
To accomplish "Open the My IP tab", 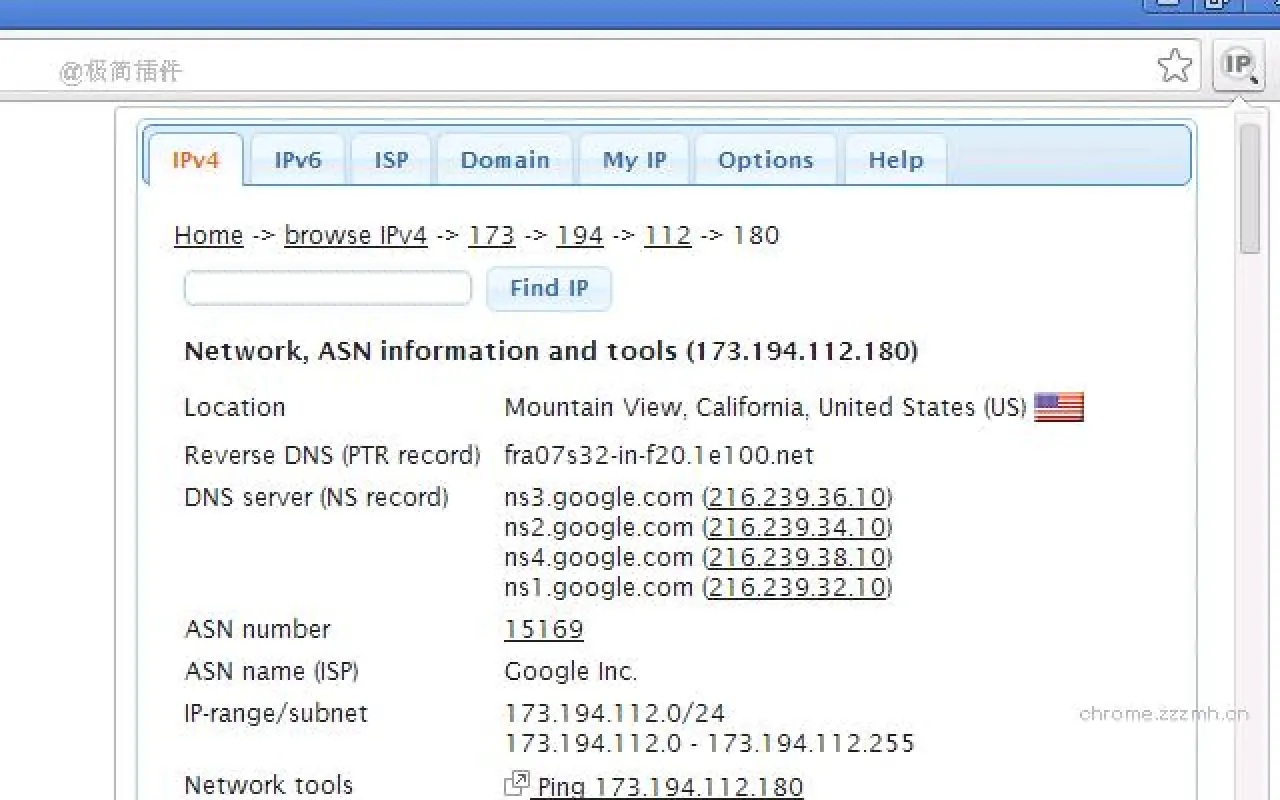I will click(x=634, y=160).
